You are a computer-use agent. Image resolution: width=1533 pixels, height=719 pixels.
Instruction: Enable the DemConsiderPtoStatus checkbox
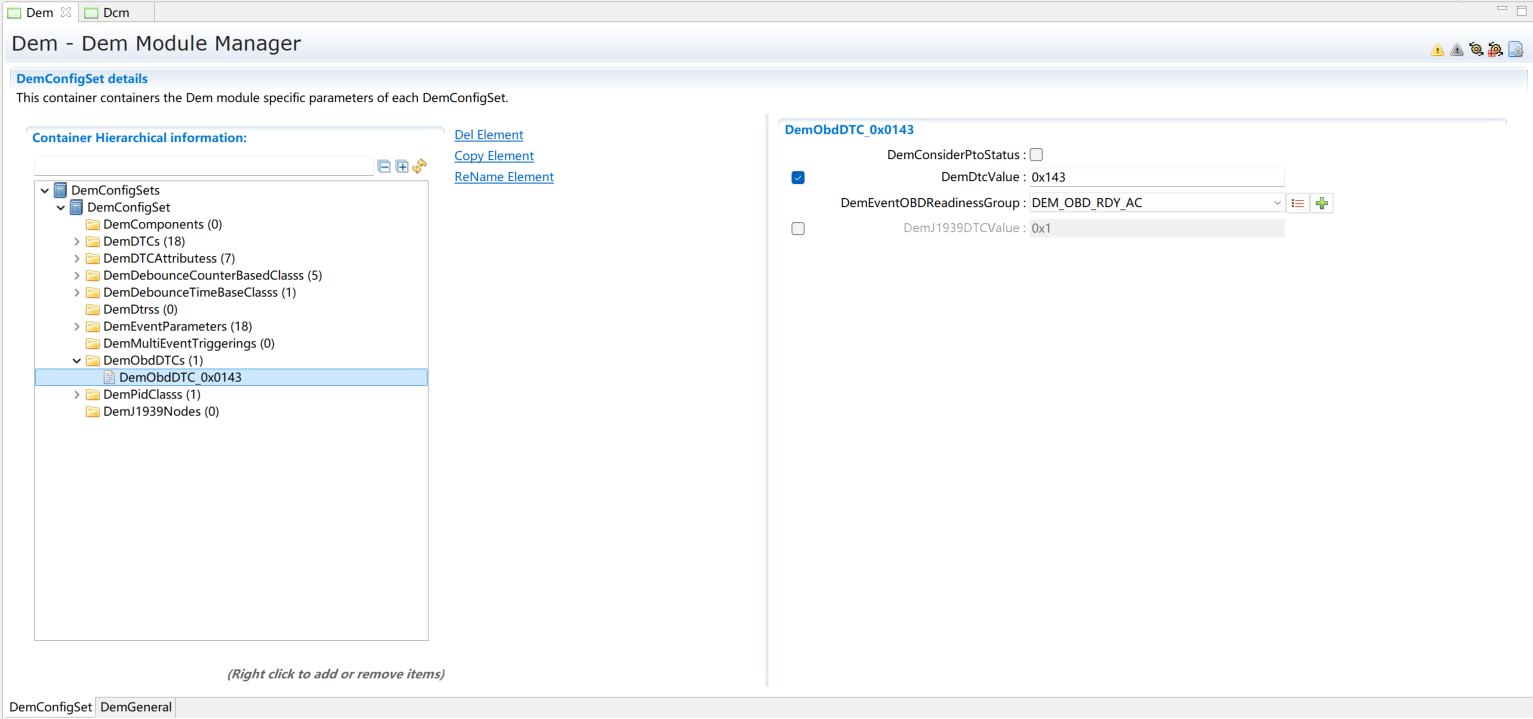click(1036, 155)
